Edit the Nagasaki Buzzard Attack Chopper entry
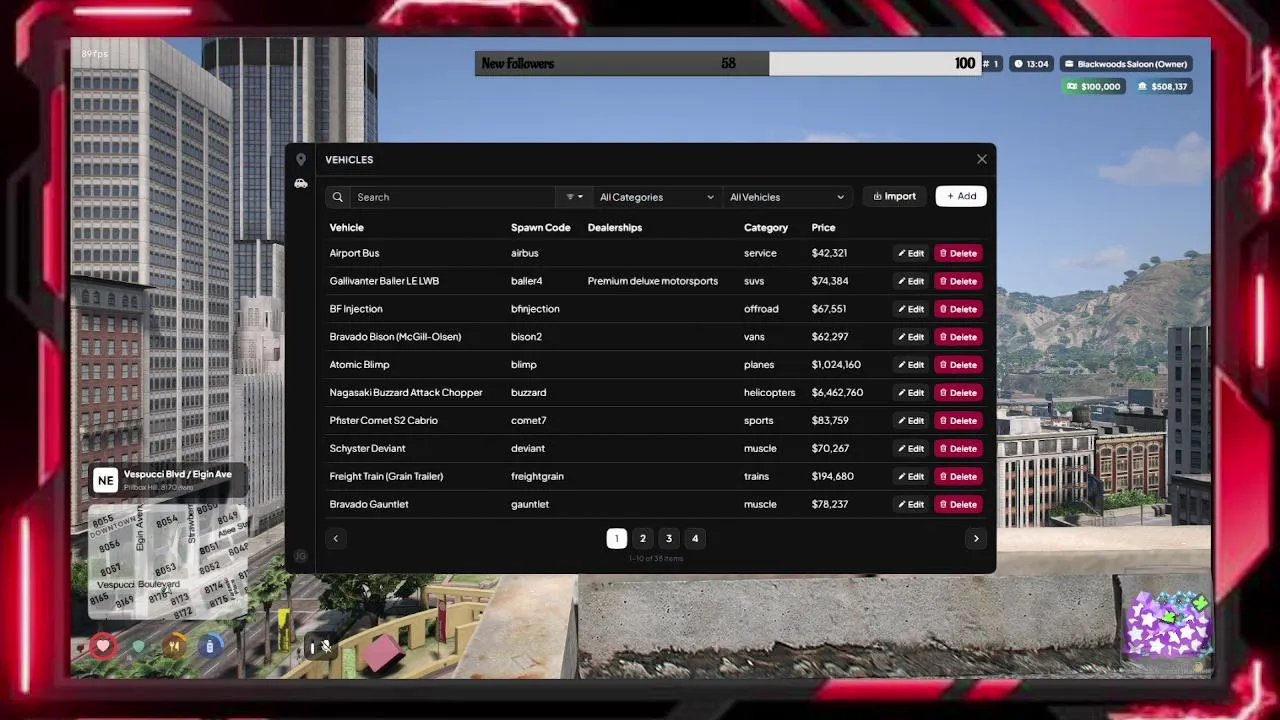The width and height of the screenshot is (1280, 720). coord(910,393)
